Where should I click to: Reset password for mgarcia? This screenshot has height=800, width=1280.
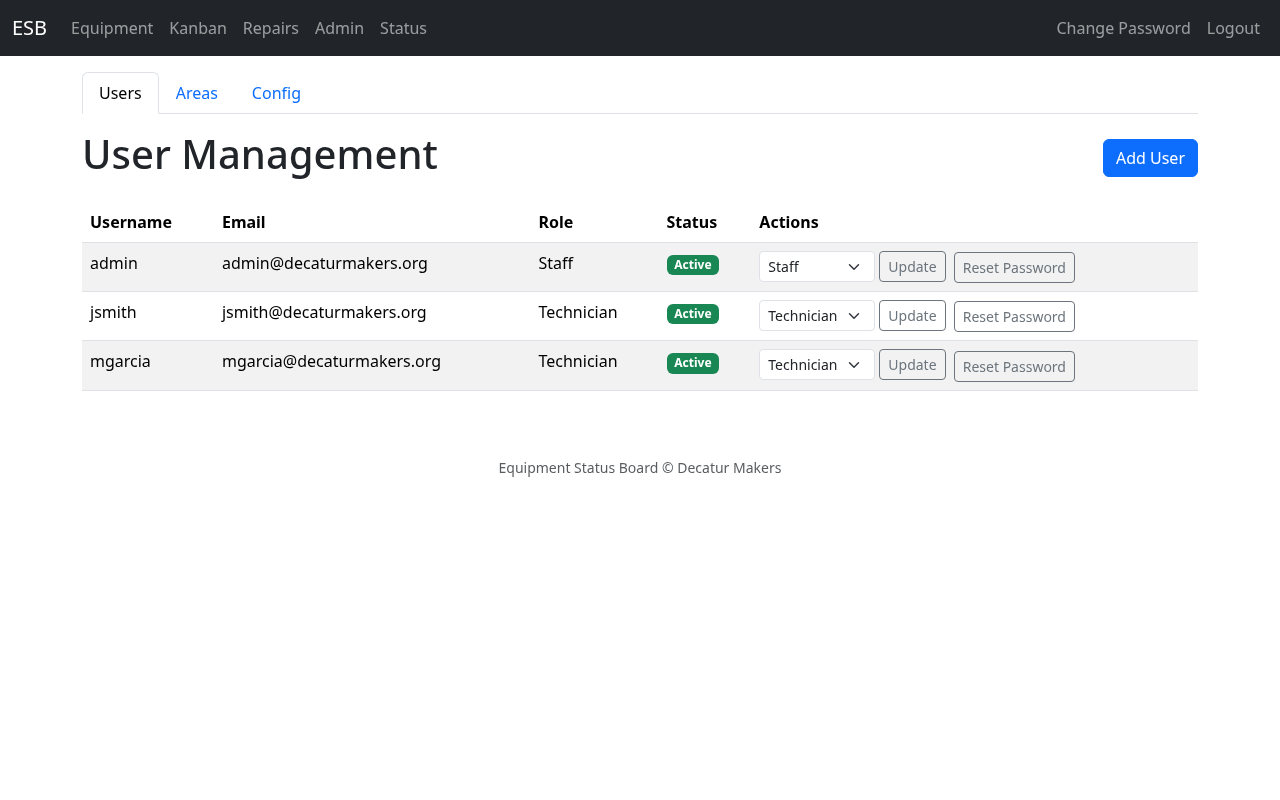point(1014,366)
